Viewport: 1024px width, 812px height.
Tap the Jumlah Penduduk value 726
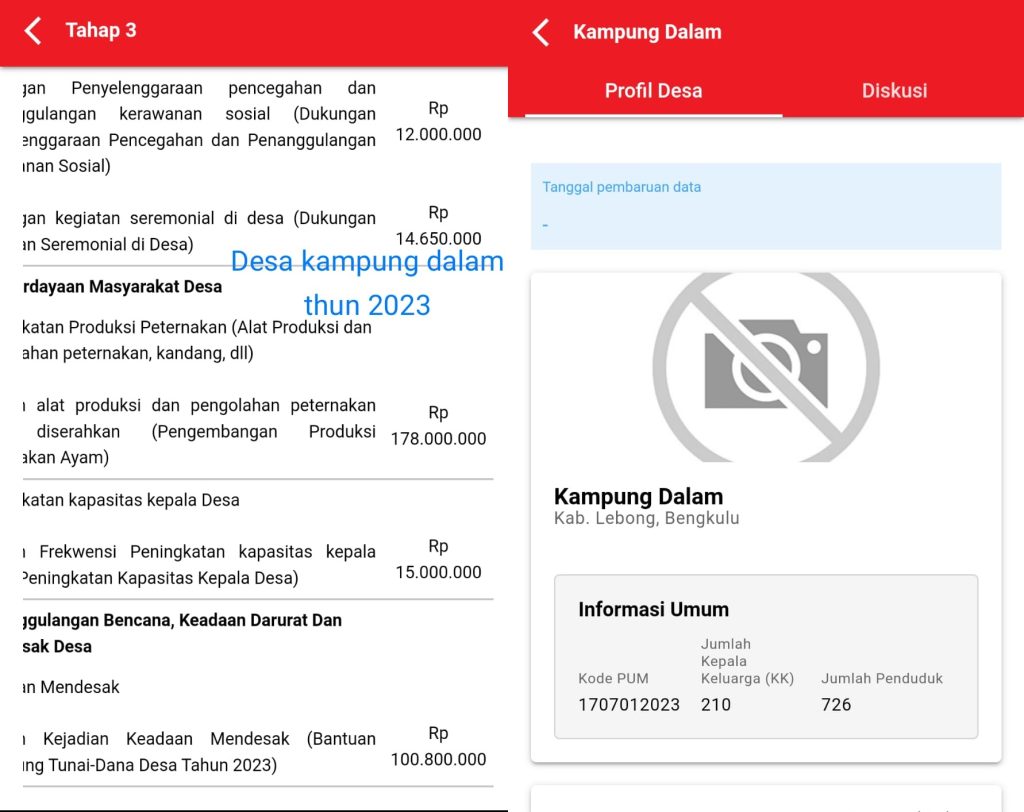click(836, 704)
